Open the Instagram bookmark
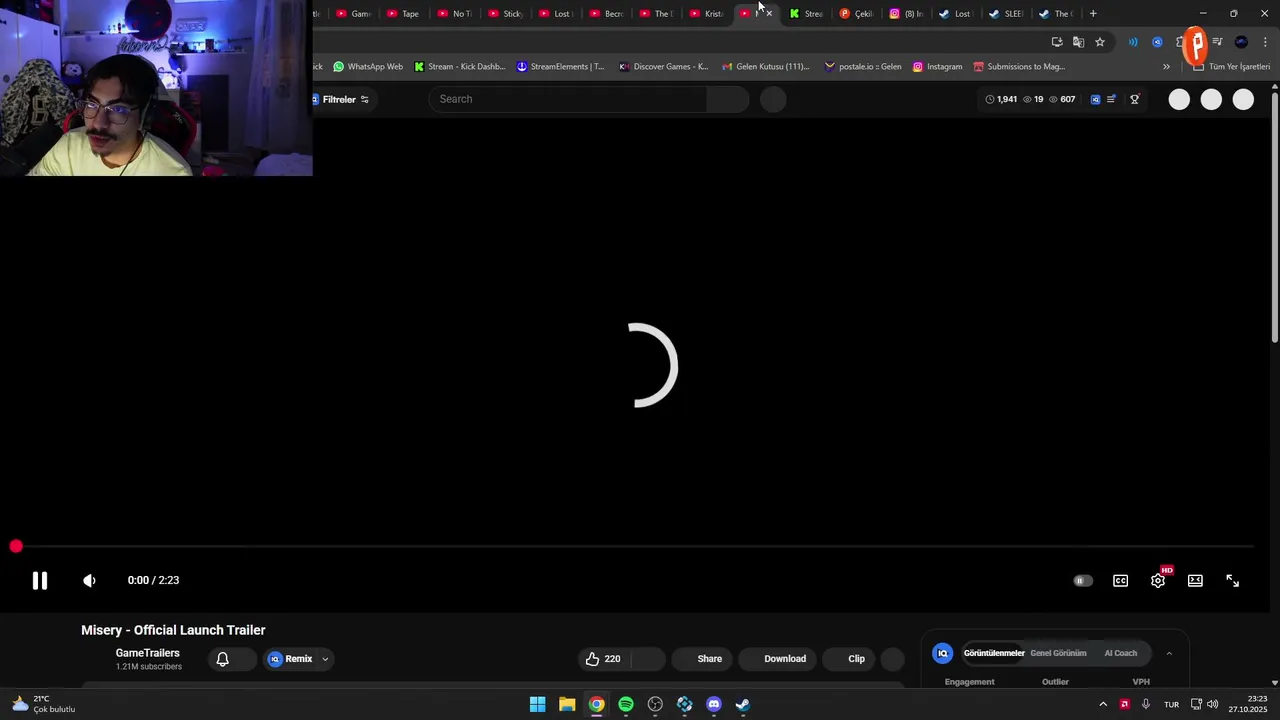The width and height of the screenshot is (1280, 720). click(937, 67)
